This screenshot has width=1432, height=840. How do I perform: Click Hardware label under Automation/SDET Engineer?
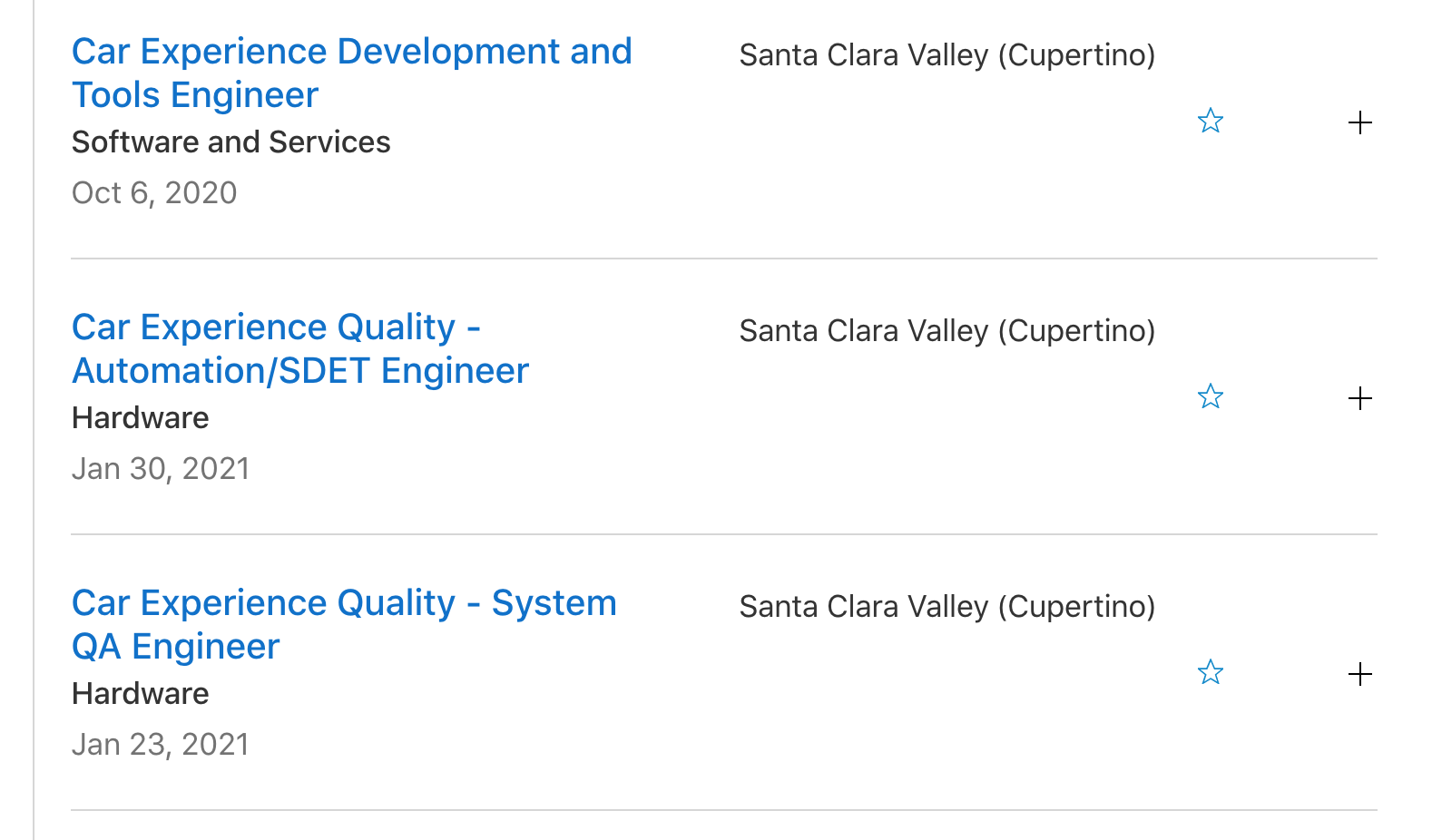[140, 418]
